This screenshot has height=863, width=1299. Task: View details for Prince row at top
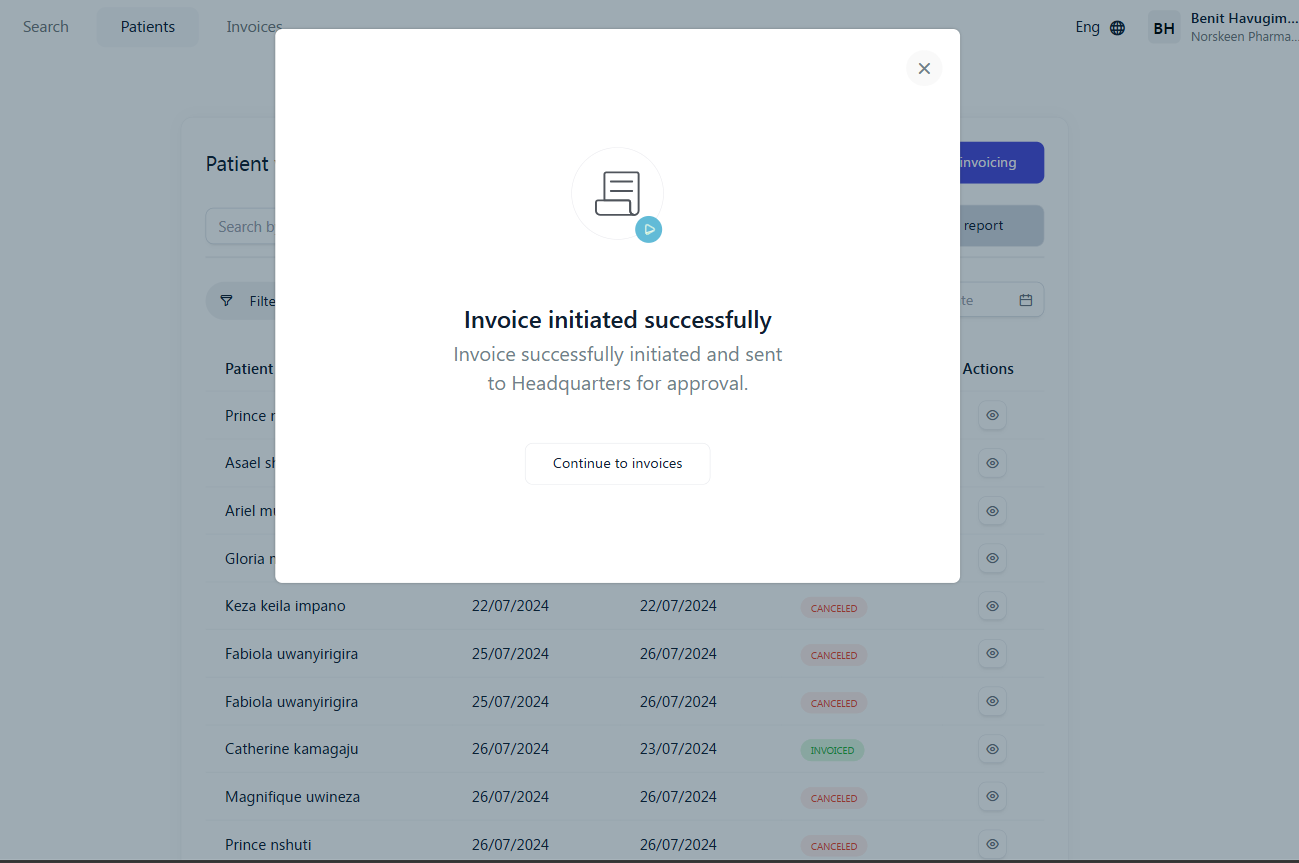[992, 415]
